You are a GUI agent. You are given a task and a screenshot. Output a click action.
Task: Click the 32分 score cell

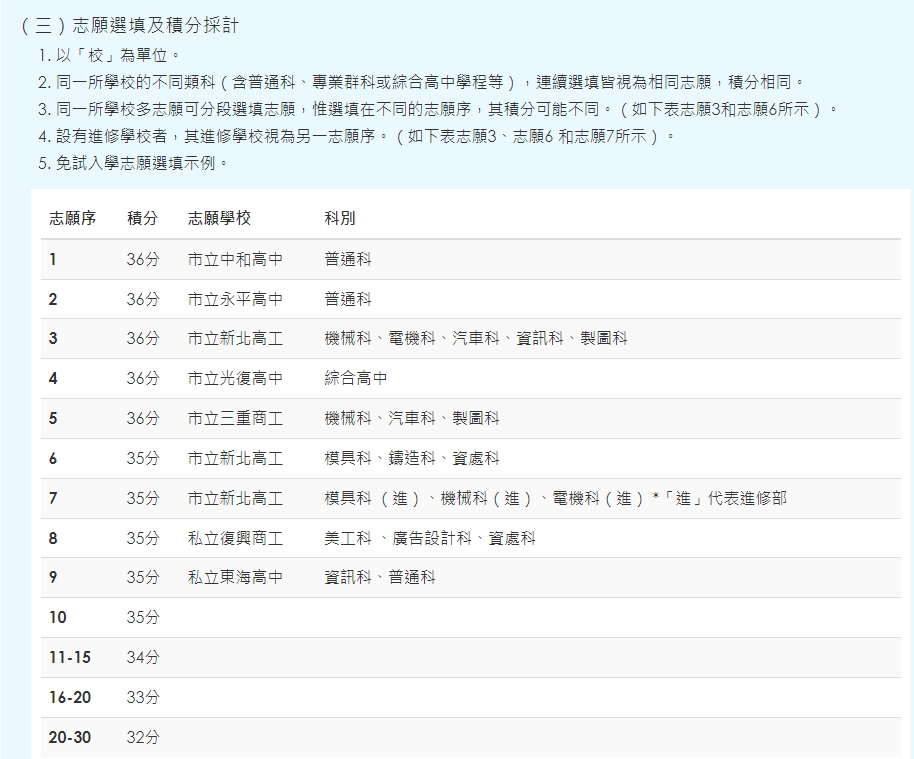(x=143, y=737)
